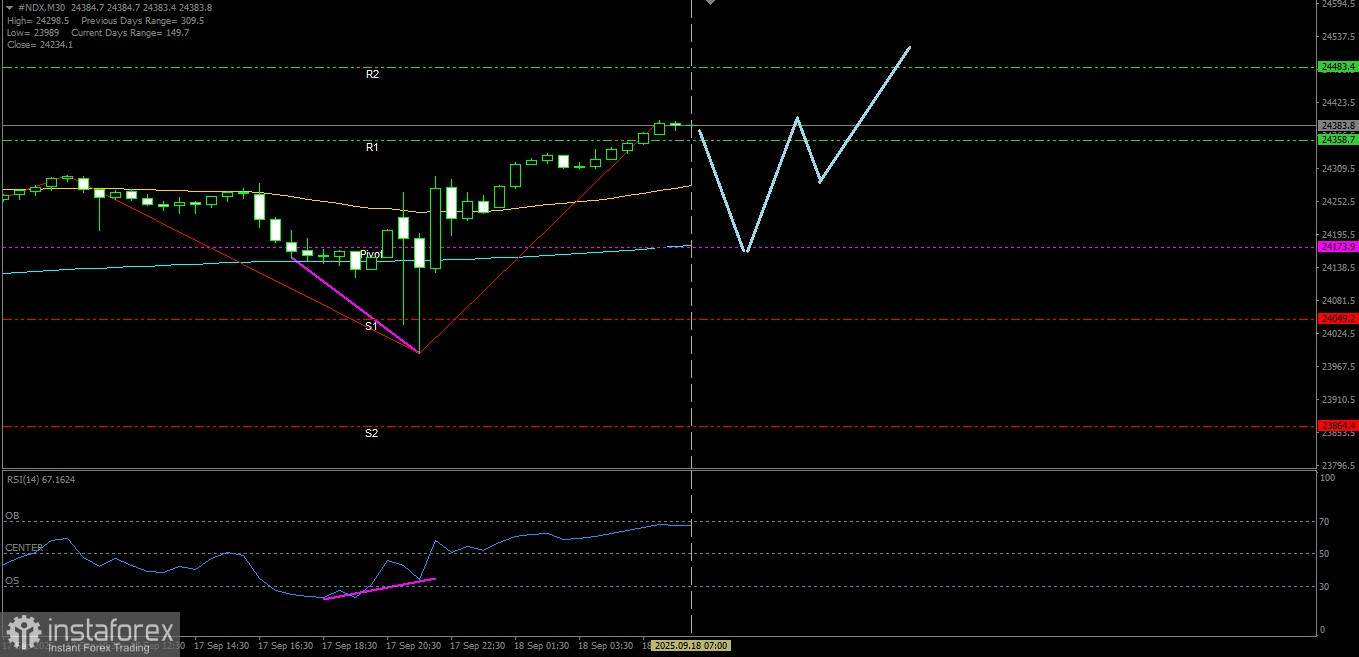1359x657 pixels.
Task: Click the green 24483.4 price tag
Action: tap(1338, 67)
